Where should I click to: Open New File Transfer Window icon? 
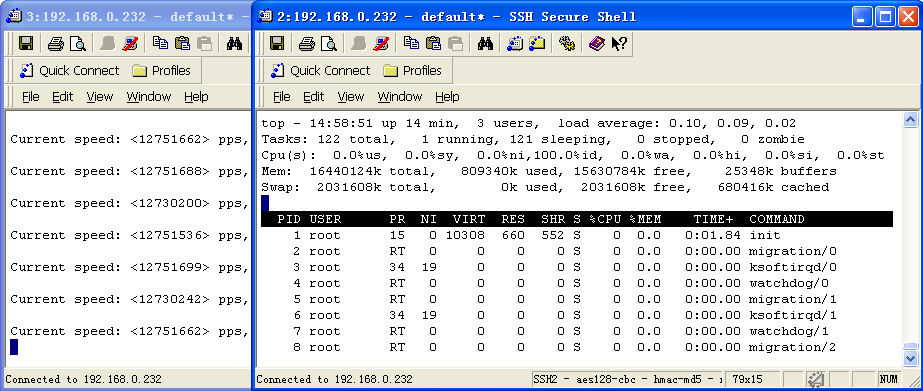537,43
